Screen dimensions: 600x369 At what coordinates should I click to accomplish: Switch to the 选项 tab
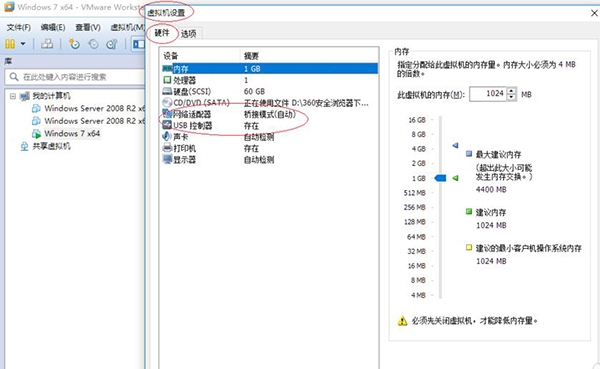pos(189,34)
